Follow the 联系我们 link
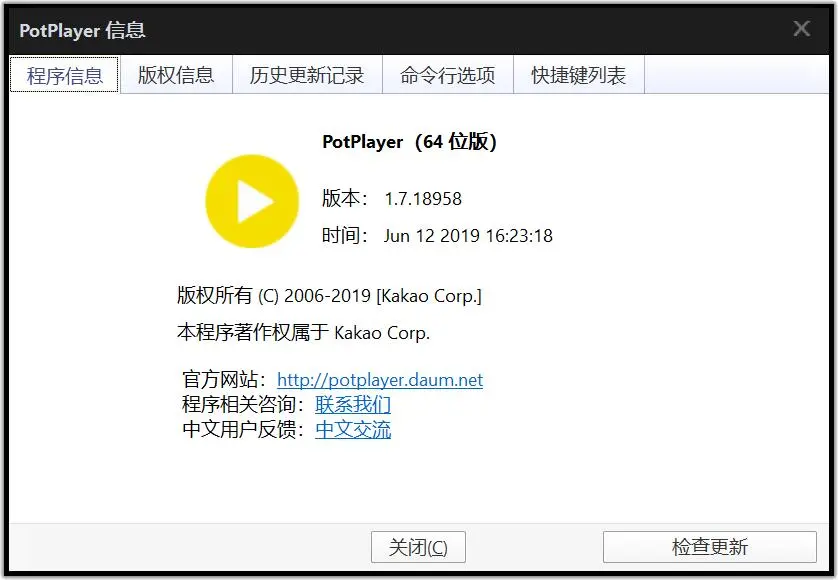838x580 pixels. click(353, 405)
